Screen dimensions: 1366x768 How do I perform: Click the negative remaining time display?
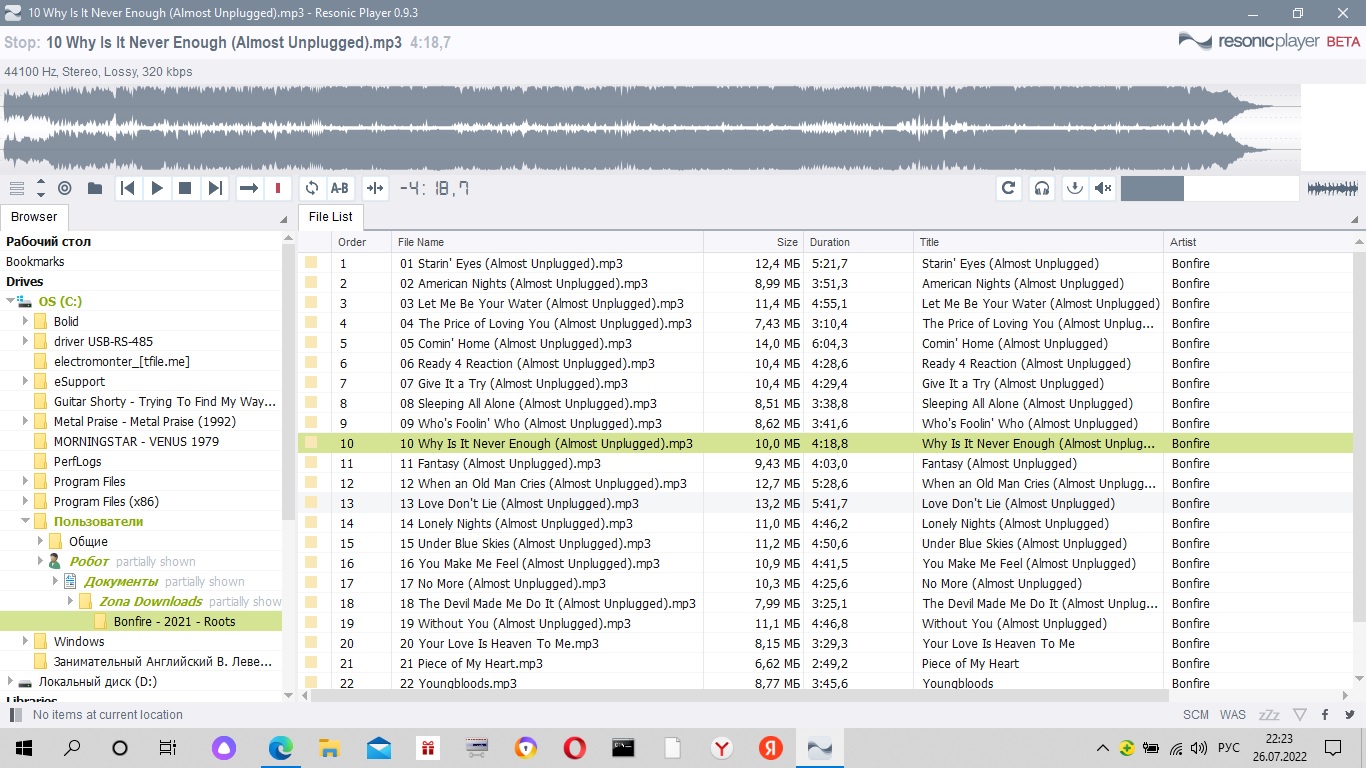pos(435,188)
